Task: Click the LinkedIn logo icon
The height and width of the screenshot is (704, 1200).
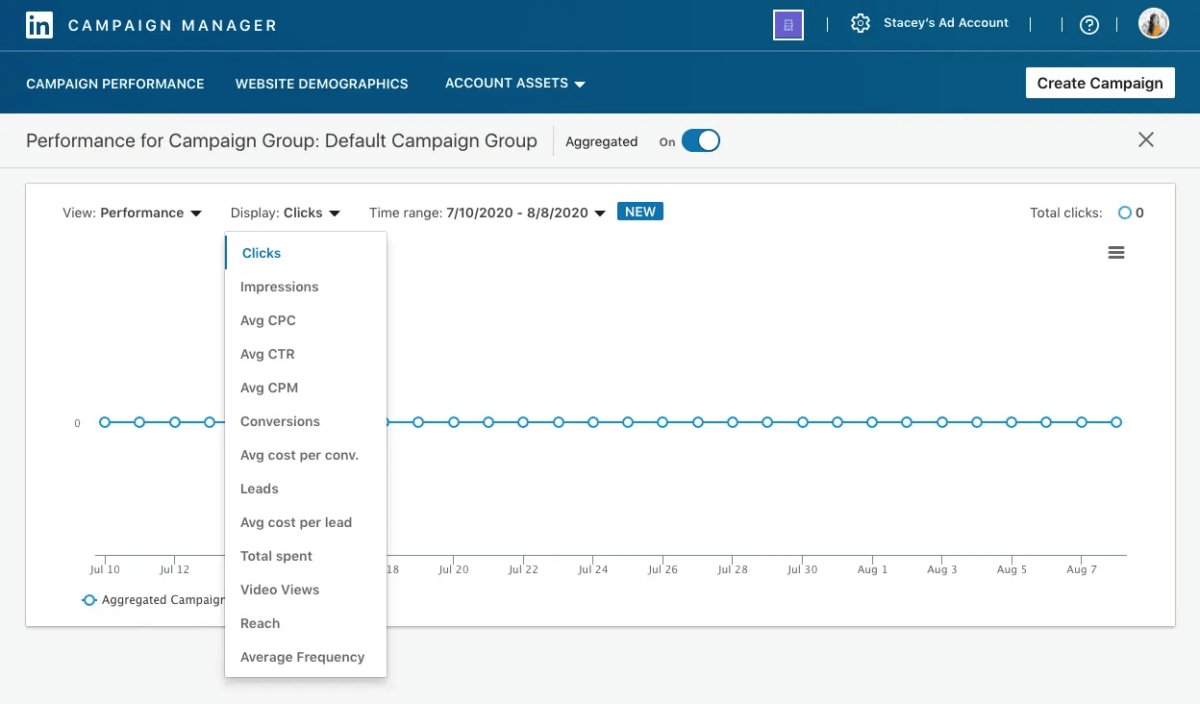Action: point(39,24)
